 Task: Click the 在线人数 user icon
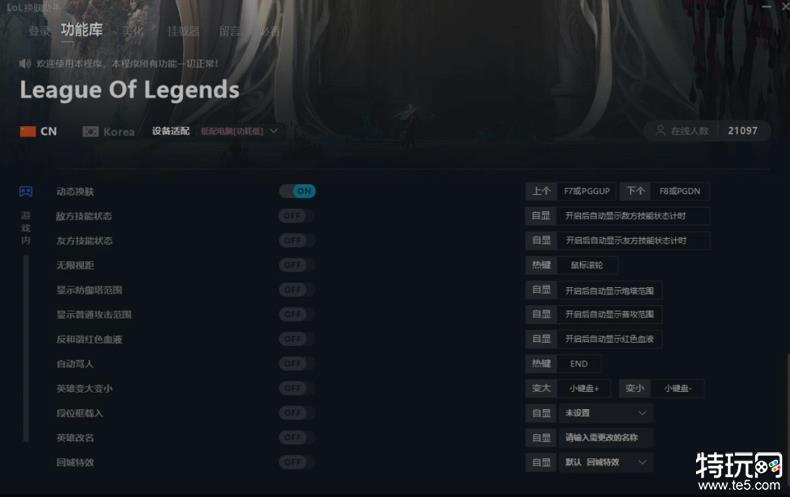click(x=660, y=131)
